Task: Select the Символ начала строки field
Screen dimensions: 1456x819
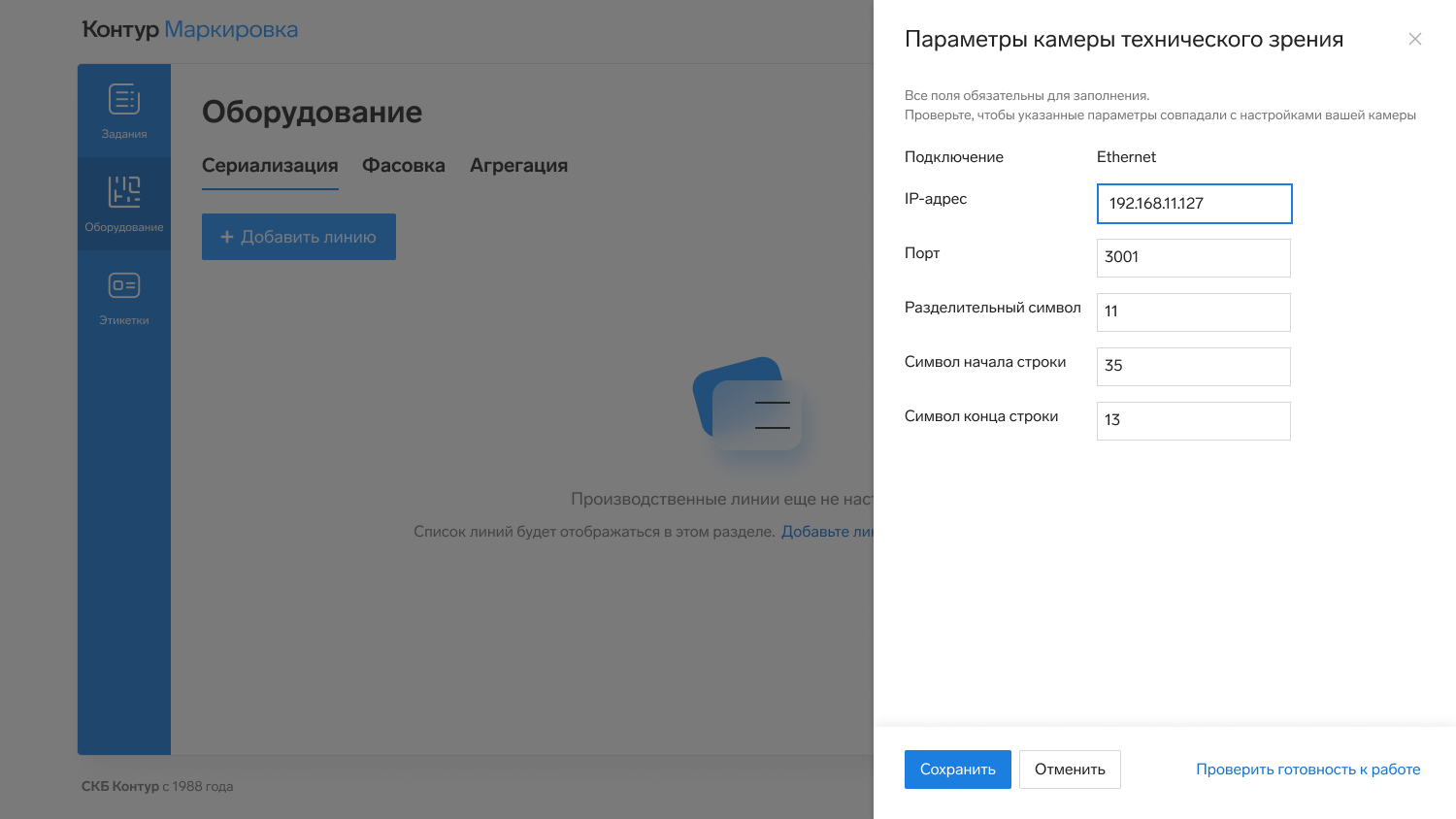Action: [x=1194, y=367]
